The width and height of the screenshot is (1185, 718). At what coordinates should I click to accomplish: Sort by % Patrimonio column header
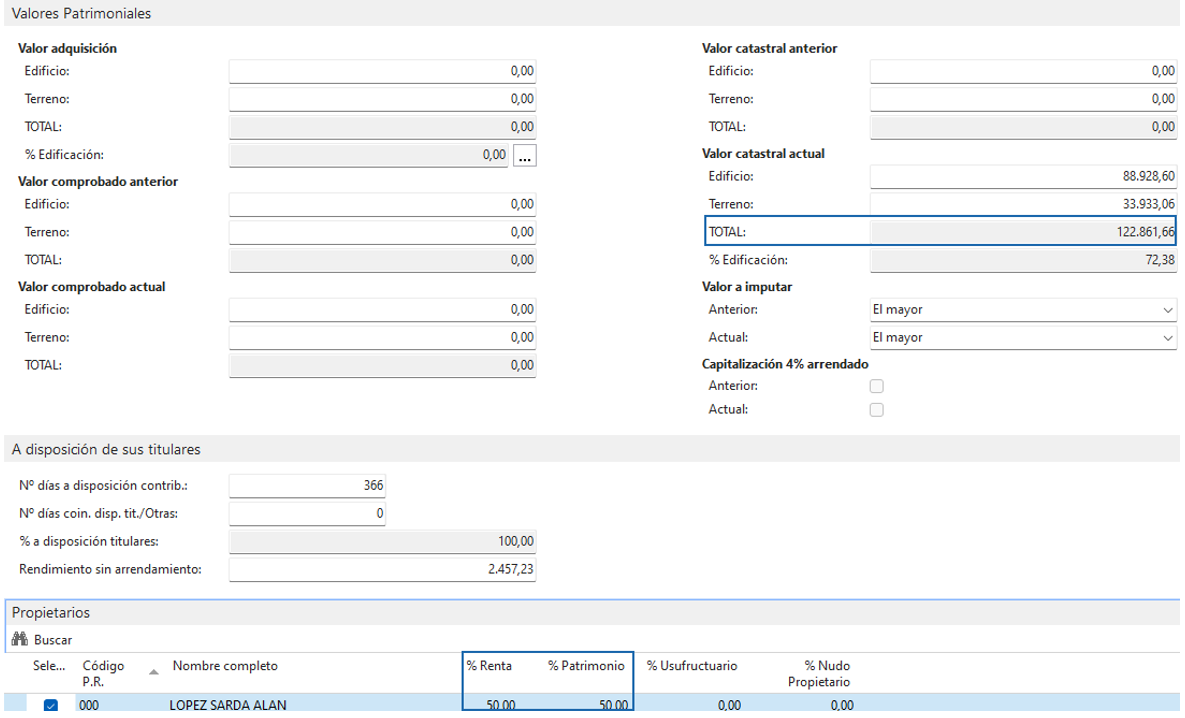coord(586,666)
